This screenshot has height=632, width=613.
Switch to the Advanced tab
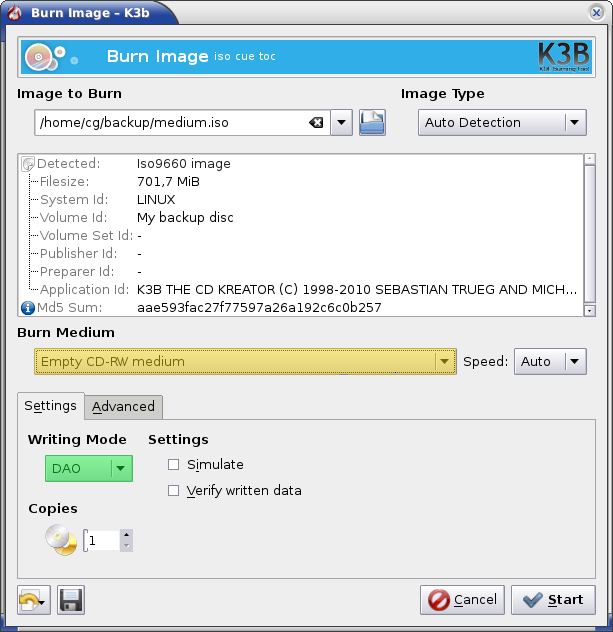point(123,406)
